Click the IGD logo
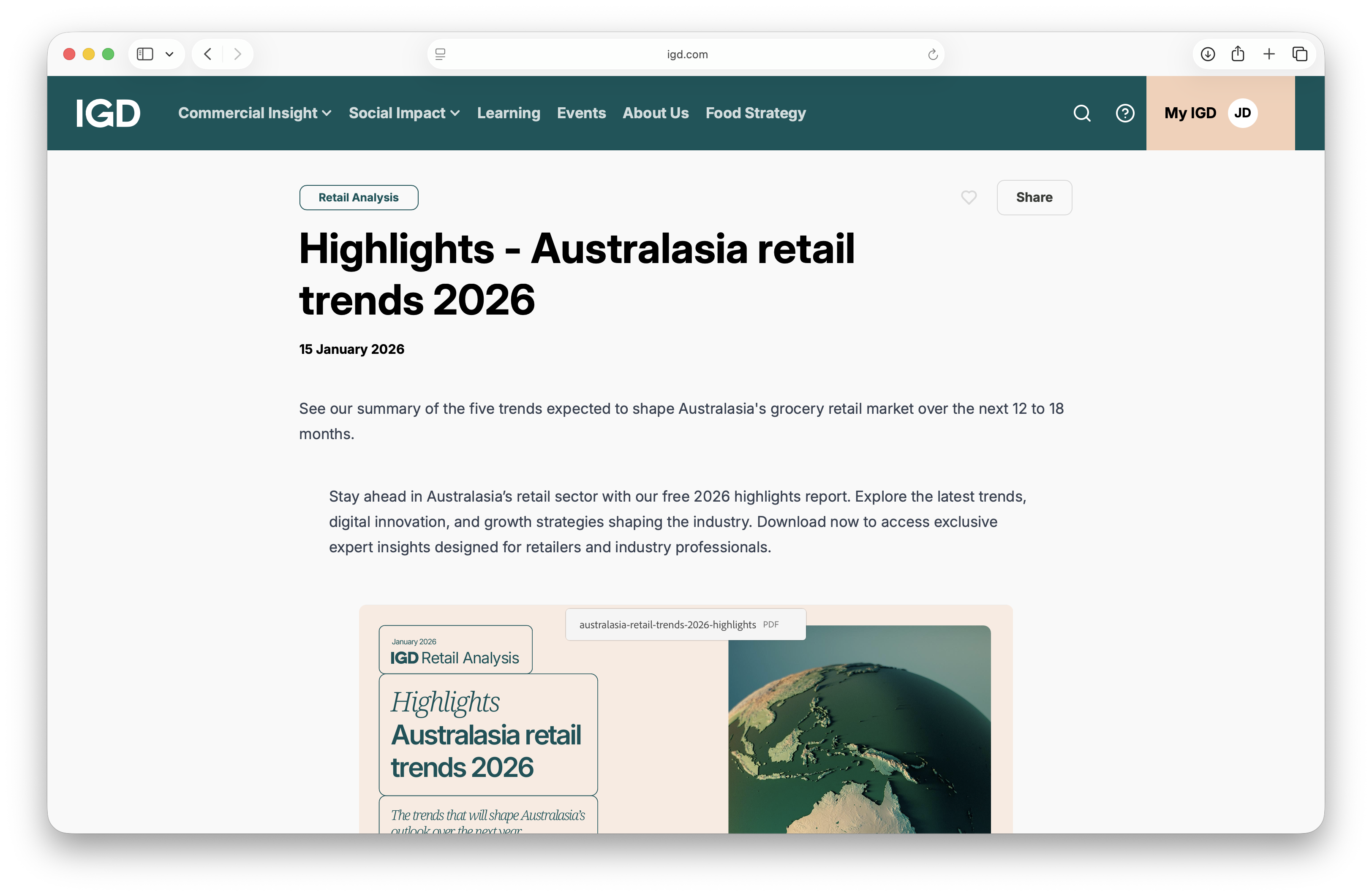This screenshot has width=1372, height=896. click(109, 113)
